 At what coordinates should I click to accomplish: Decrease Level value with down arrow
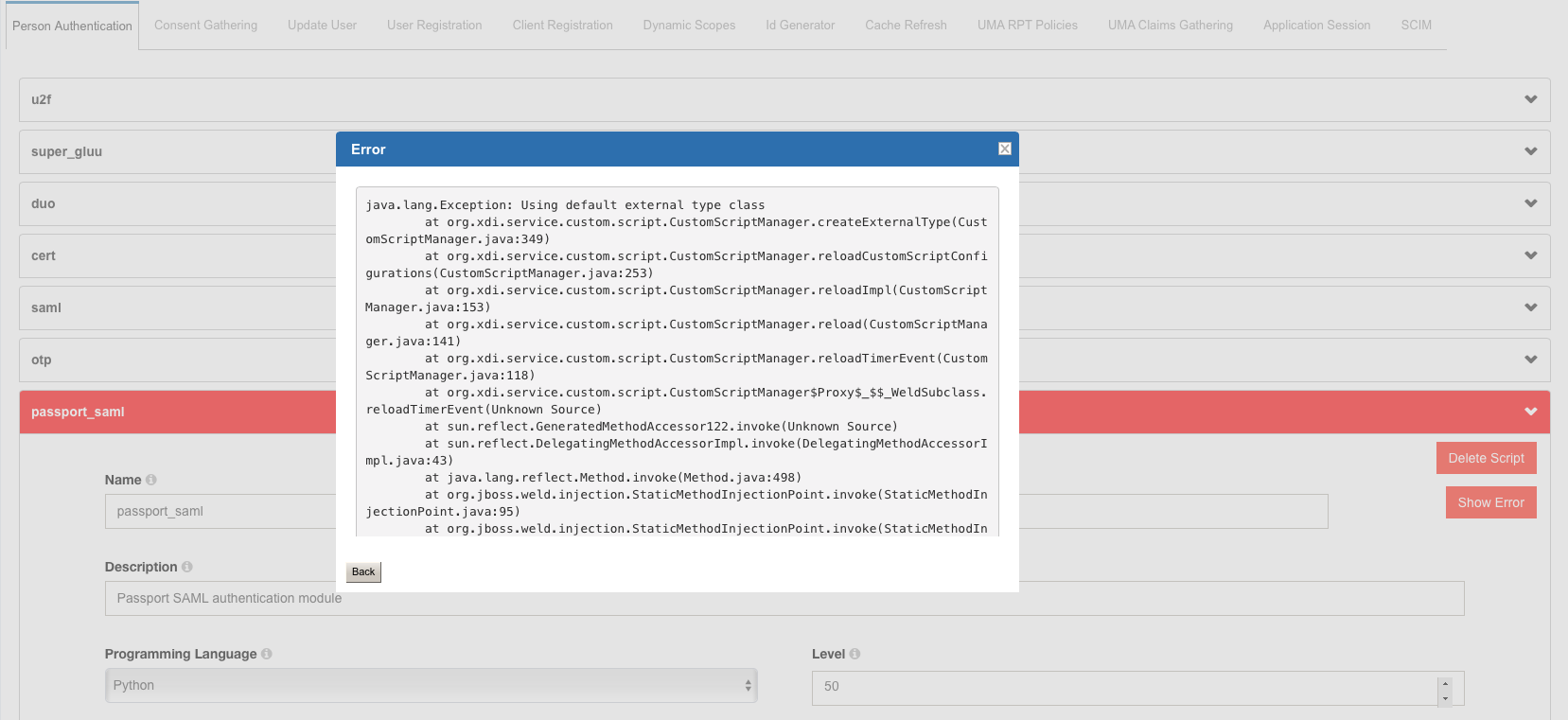(x=1445, y=698)
